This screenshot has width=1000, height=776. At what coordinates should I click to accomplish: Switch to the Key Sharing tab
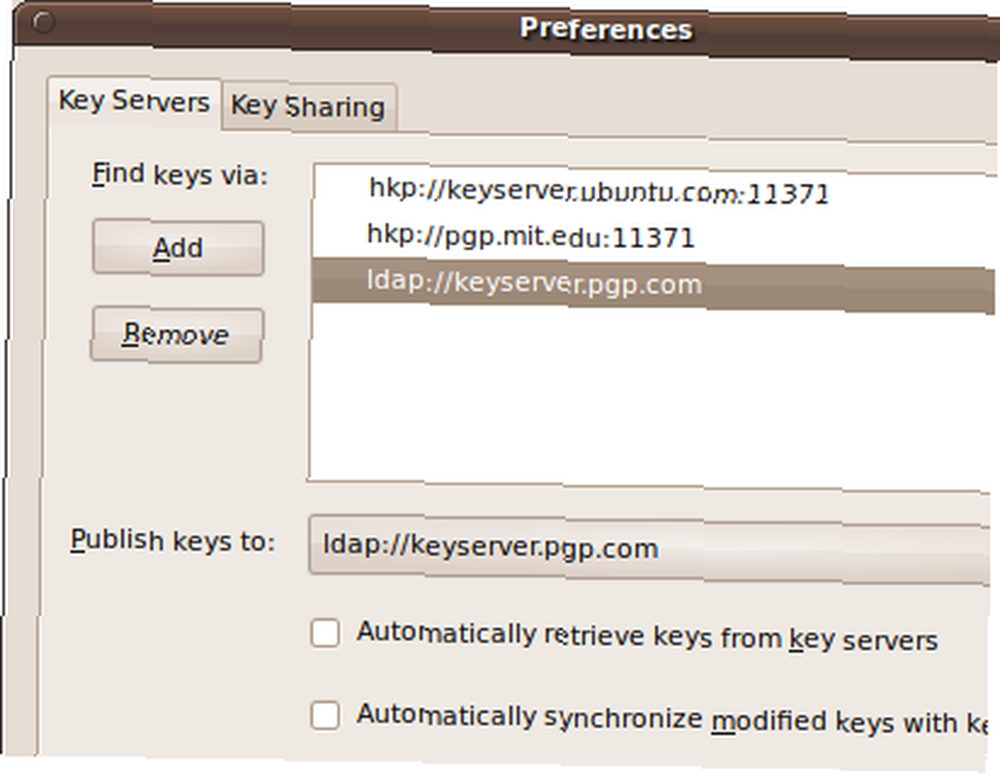point(309,106)
